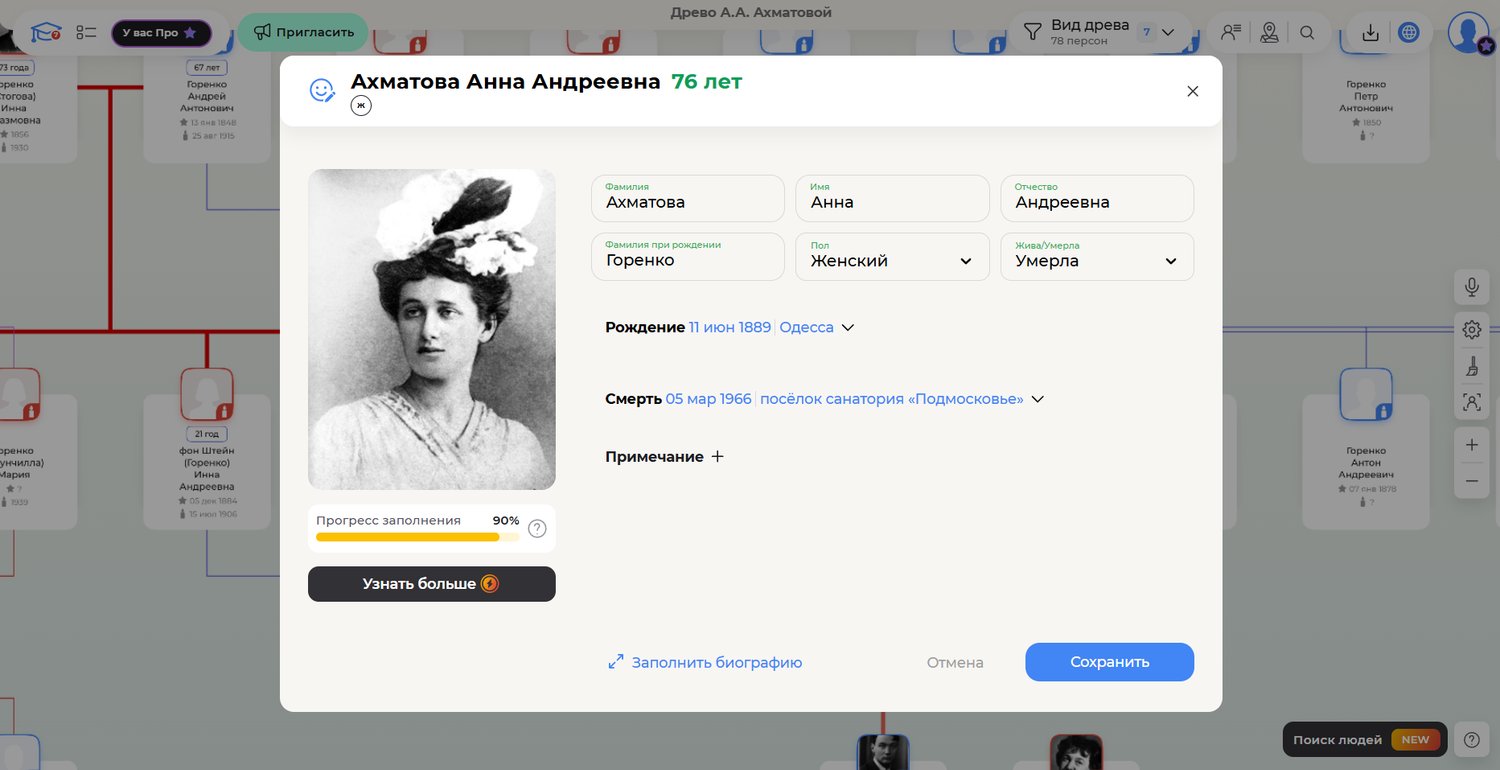Click the download tree icon
Viewport: 1500px width, 770px height.
click(x=1370, y=32)
